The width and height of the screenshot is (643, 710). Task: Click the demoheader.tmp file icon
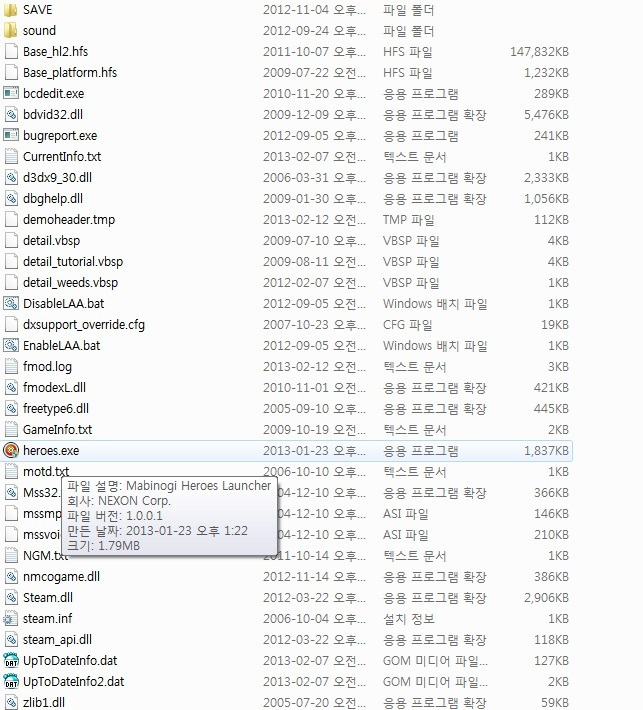(11, 220)
